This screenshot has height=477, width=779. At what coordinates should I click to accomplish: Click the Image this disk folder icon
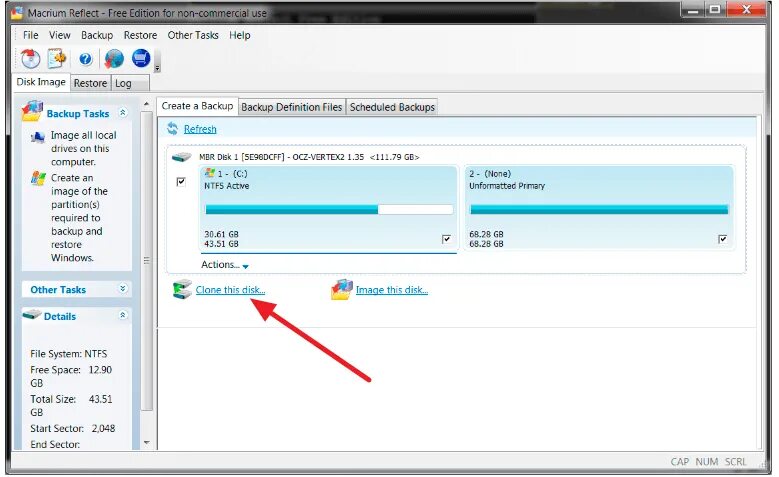tap(342, 289)
